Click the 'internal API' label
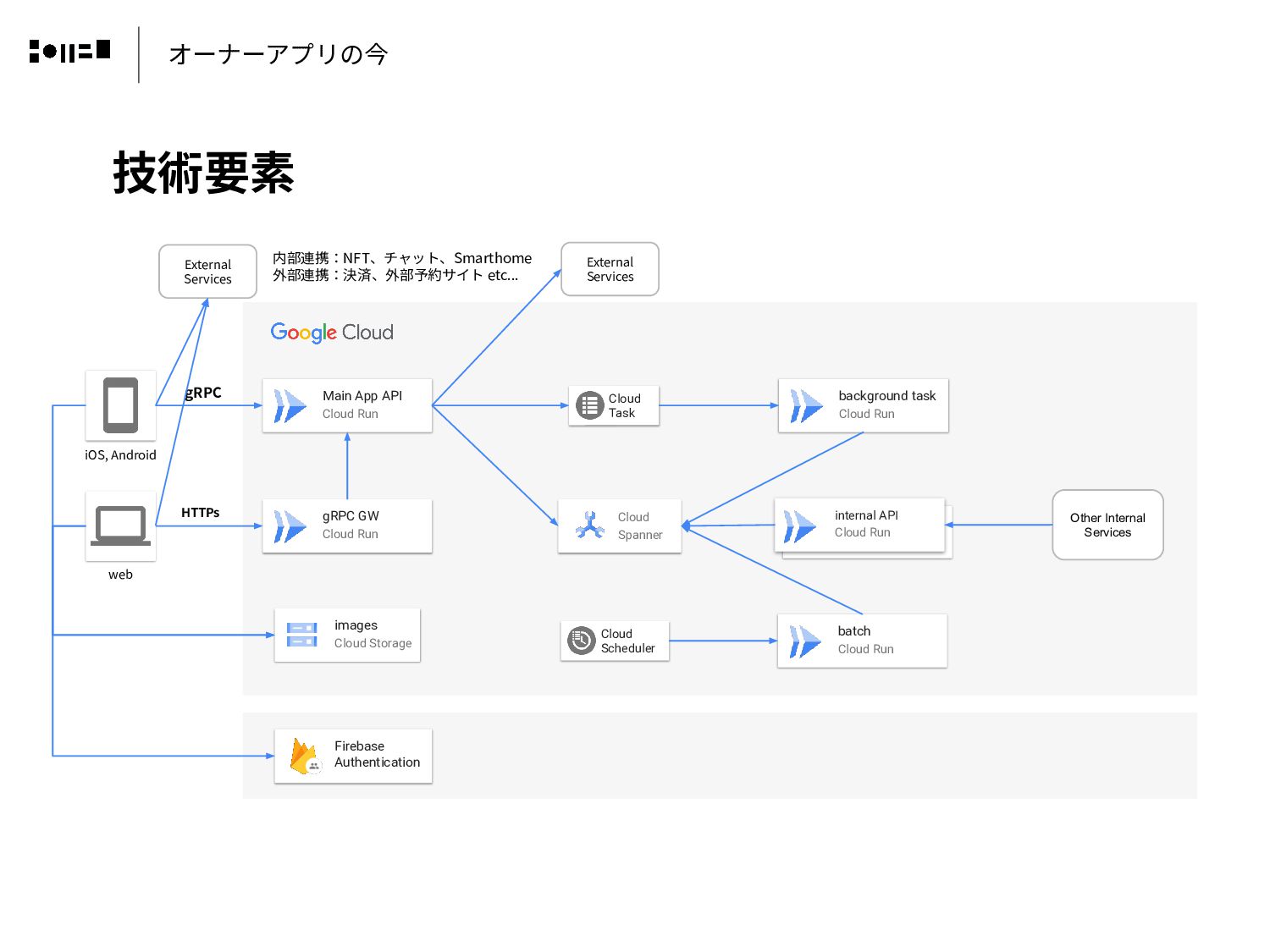The height and width of the screenshot is (952, 1270). (x=866, y=515)
